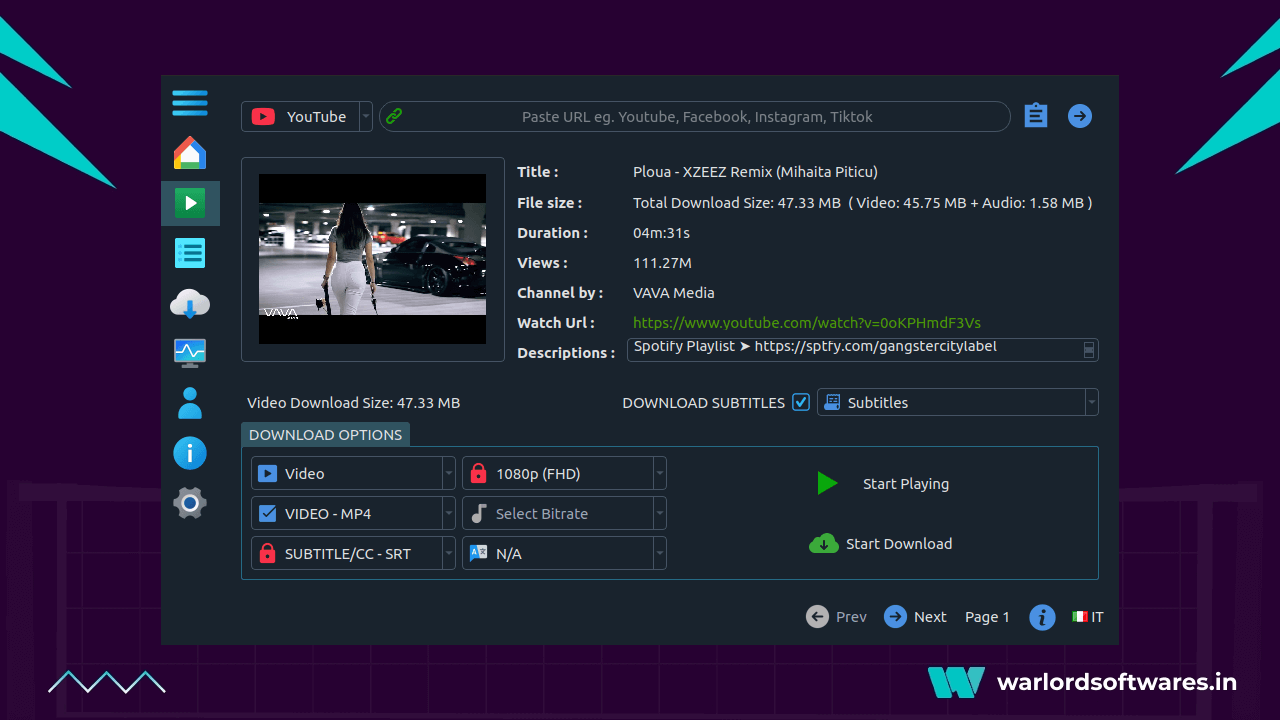Click the channel name VAVA Media

click(673, 293)
